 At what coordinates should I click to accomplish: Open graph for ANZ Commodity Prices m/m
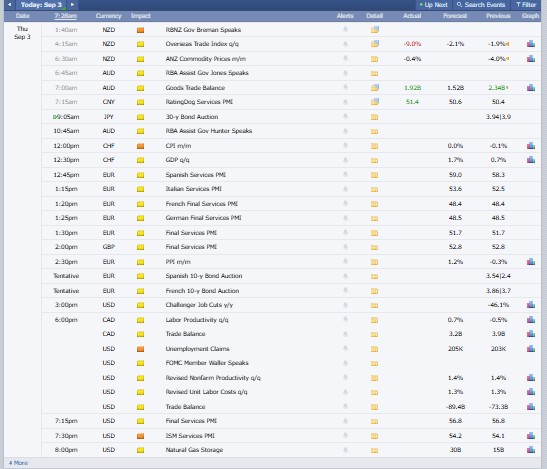click(x=531, y=59)
